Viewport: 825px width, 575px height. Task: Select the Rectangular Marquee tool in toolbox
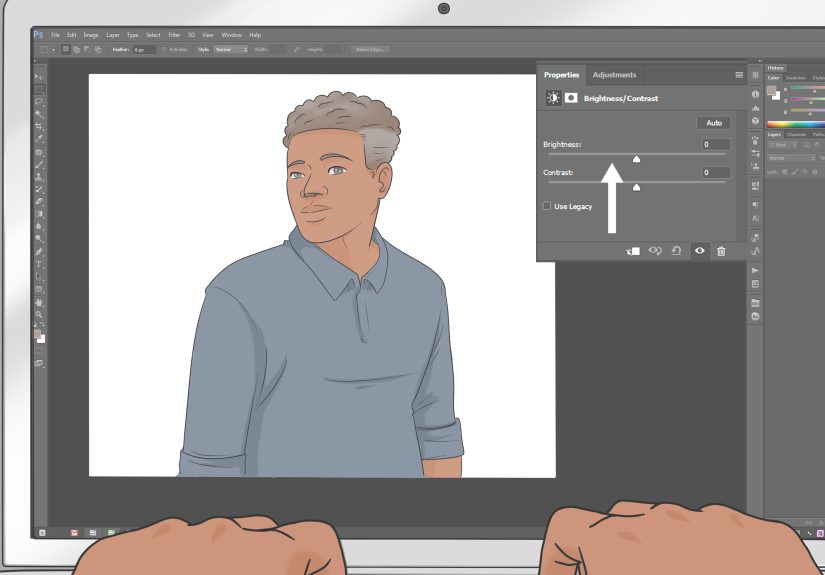39,89
